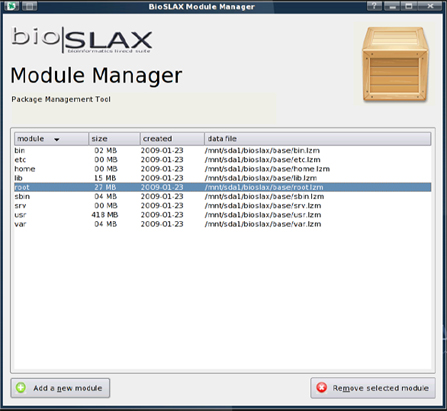447x411 pixels.
Task: Click the 15 MB size cell
Action: tap(105, 178)
